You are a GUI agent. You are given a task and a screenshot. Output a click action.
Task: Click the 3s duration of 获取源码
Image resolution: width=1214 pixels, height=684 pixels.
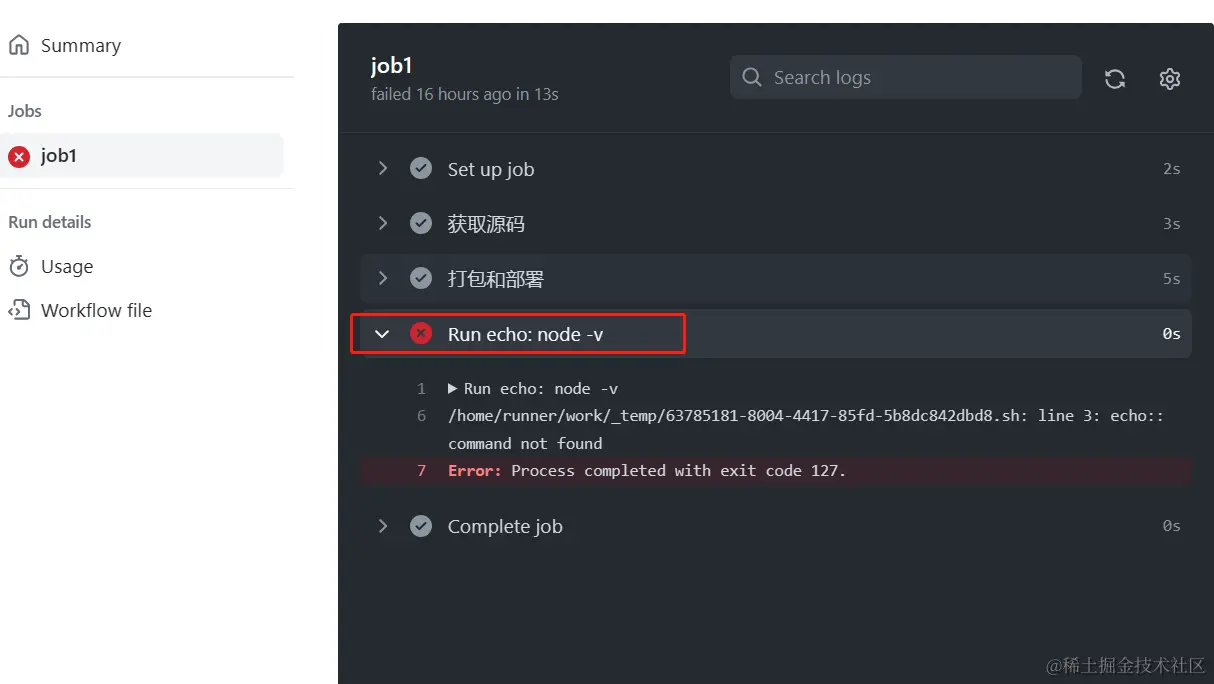click(x=1171, y=224)
